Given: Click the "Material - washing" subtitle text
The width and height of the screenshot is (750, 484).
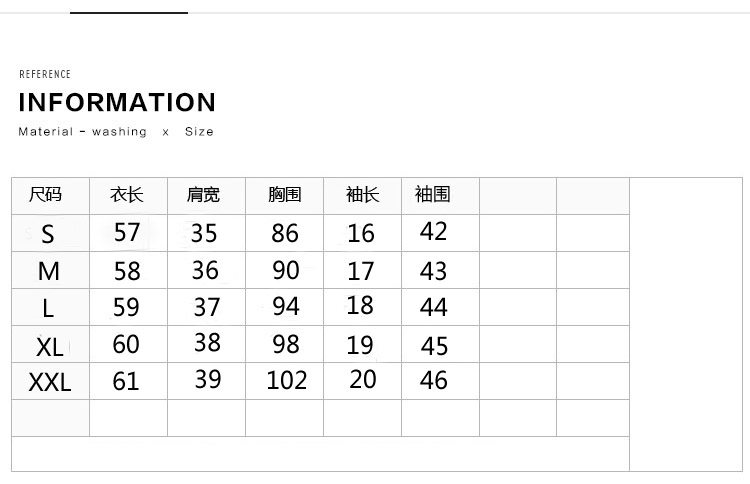Looking at the screenshot, I should coord(82,132).
